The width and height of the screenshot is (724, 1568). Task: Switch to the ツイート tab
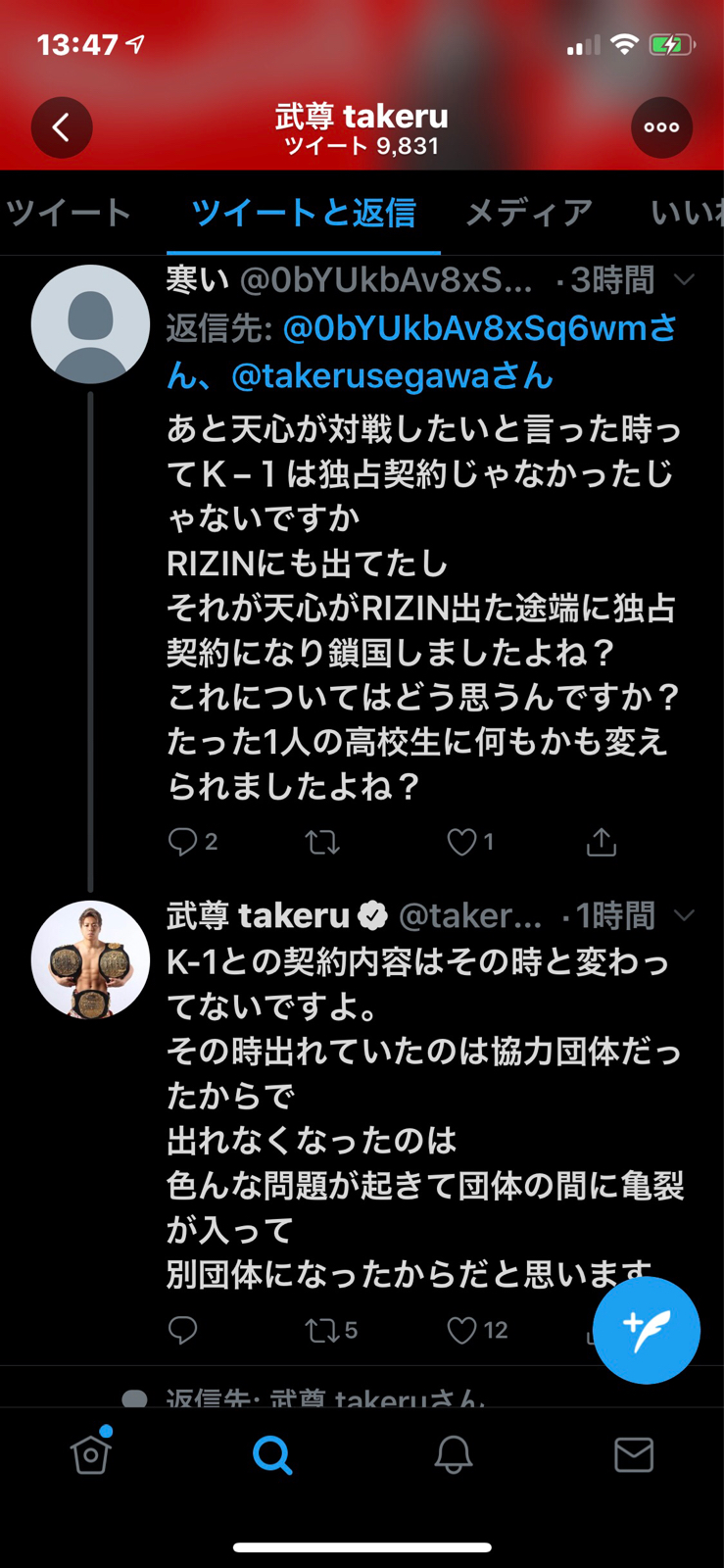click(69, 213)
